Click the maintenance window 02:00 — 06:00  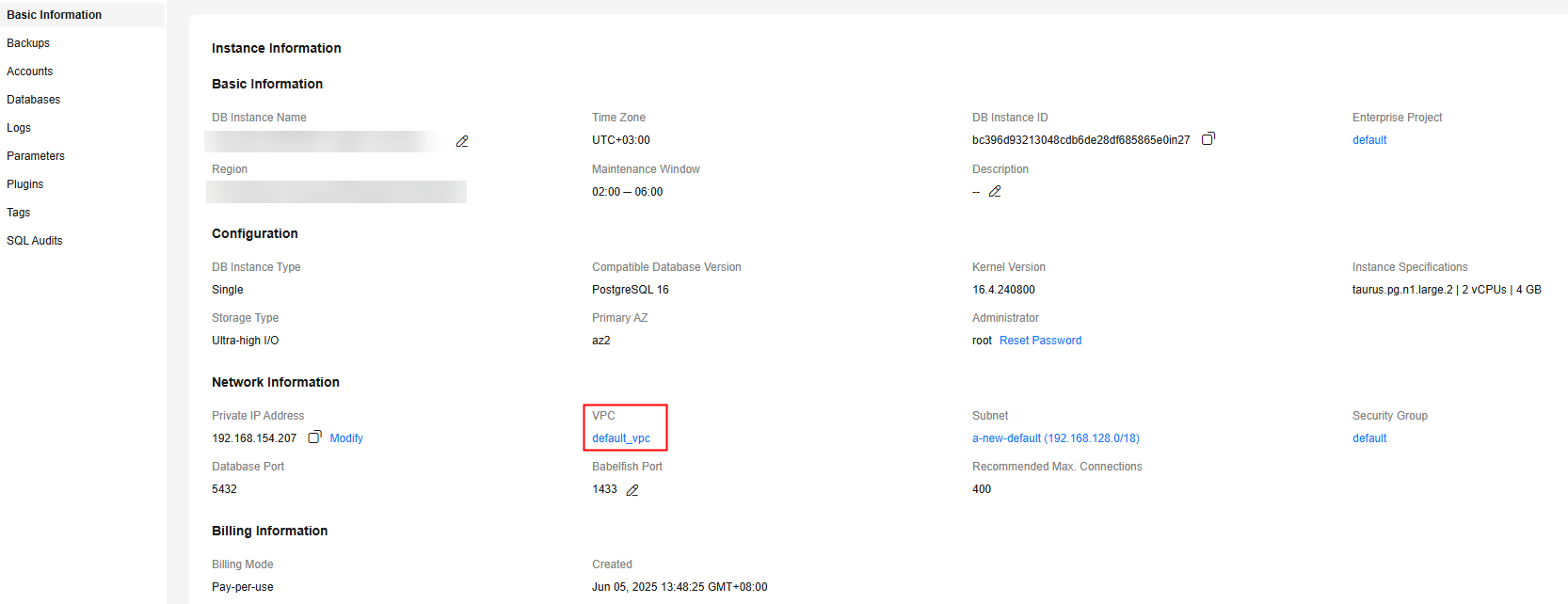[x=628, y=192]
